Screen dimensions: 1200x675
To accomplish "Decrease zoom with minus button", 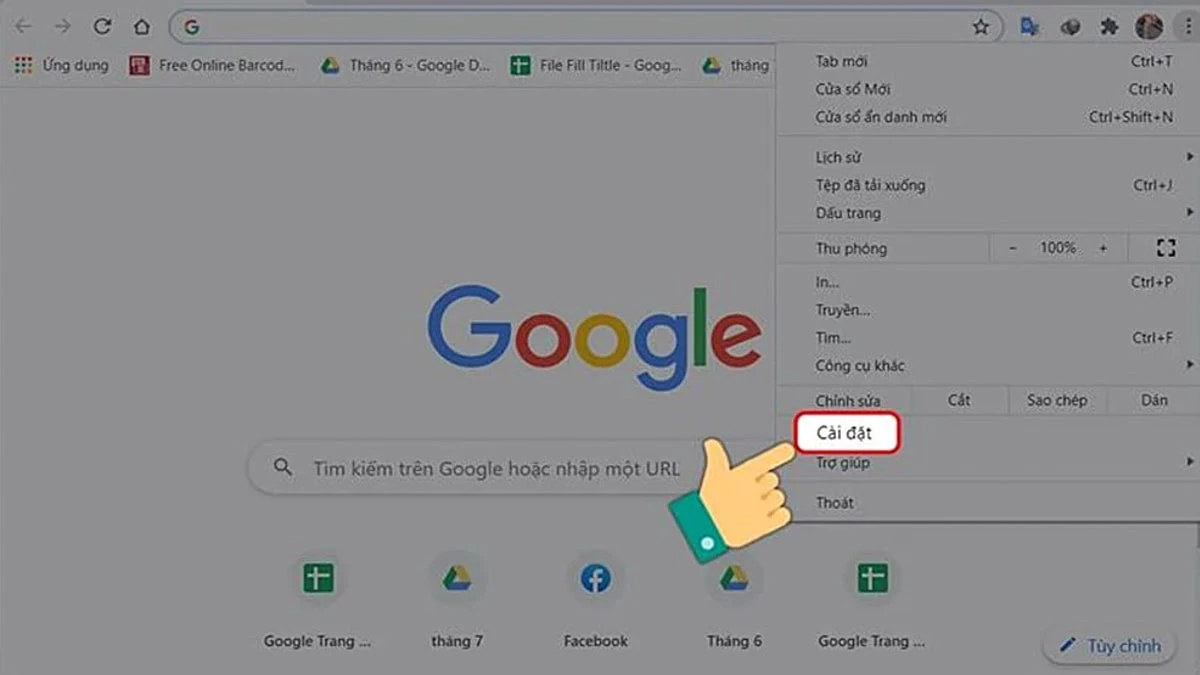I will click(x=1013, y=248).
